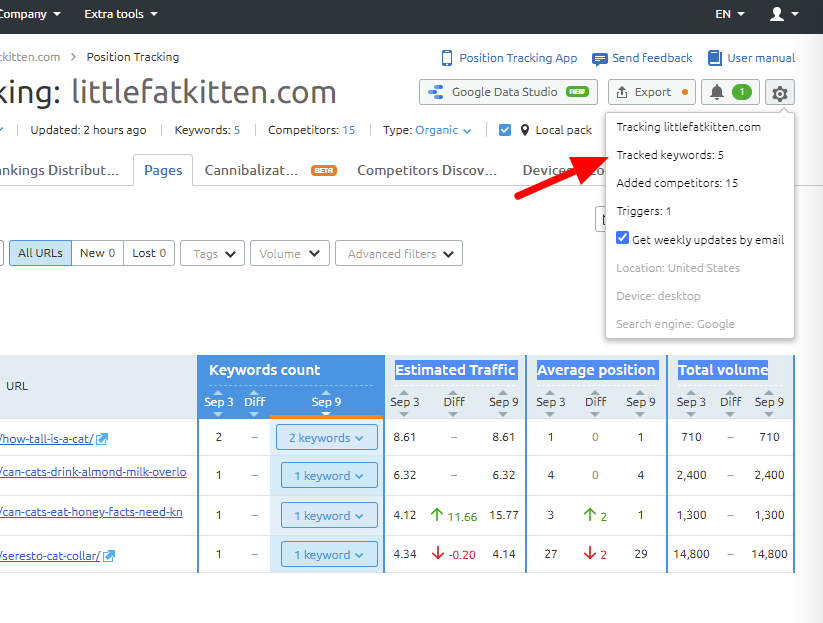Screen dimensions: 823x623
Task: Click the Position Tracking breadcrumb
Action: (x=133, y=57)
